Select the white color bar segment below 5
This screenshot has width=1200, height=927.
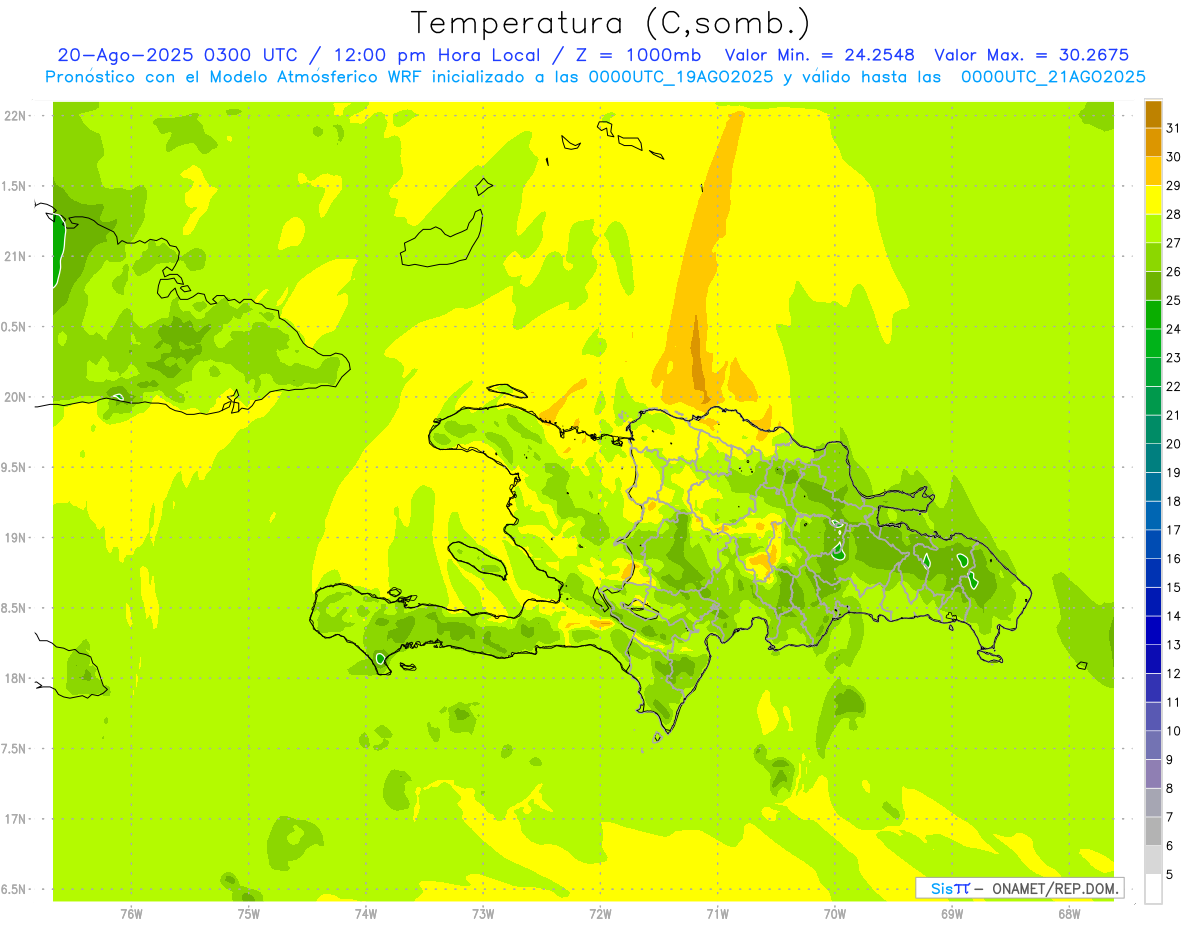point(1153,889)
